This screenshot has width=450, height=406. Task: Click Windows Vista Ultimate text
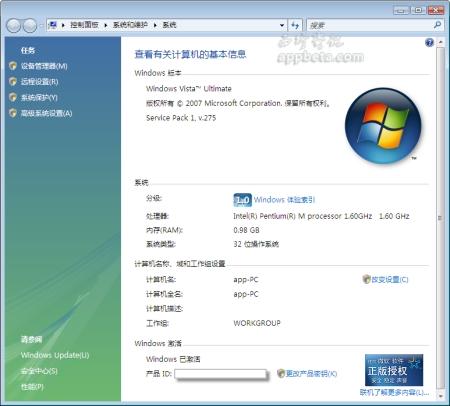pos(189,88)
